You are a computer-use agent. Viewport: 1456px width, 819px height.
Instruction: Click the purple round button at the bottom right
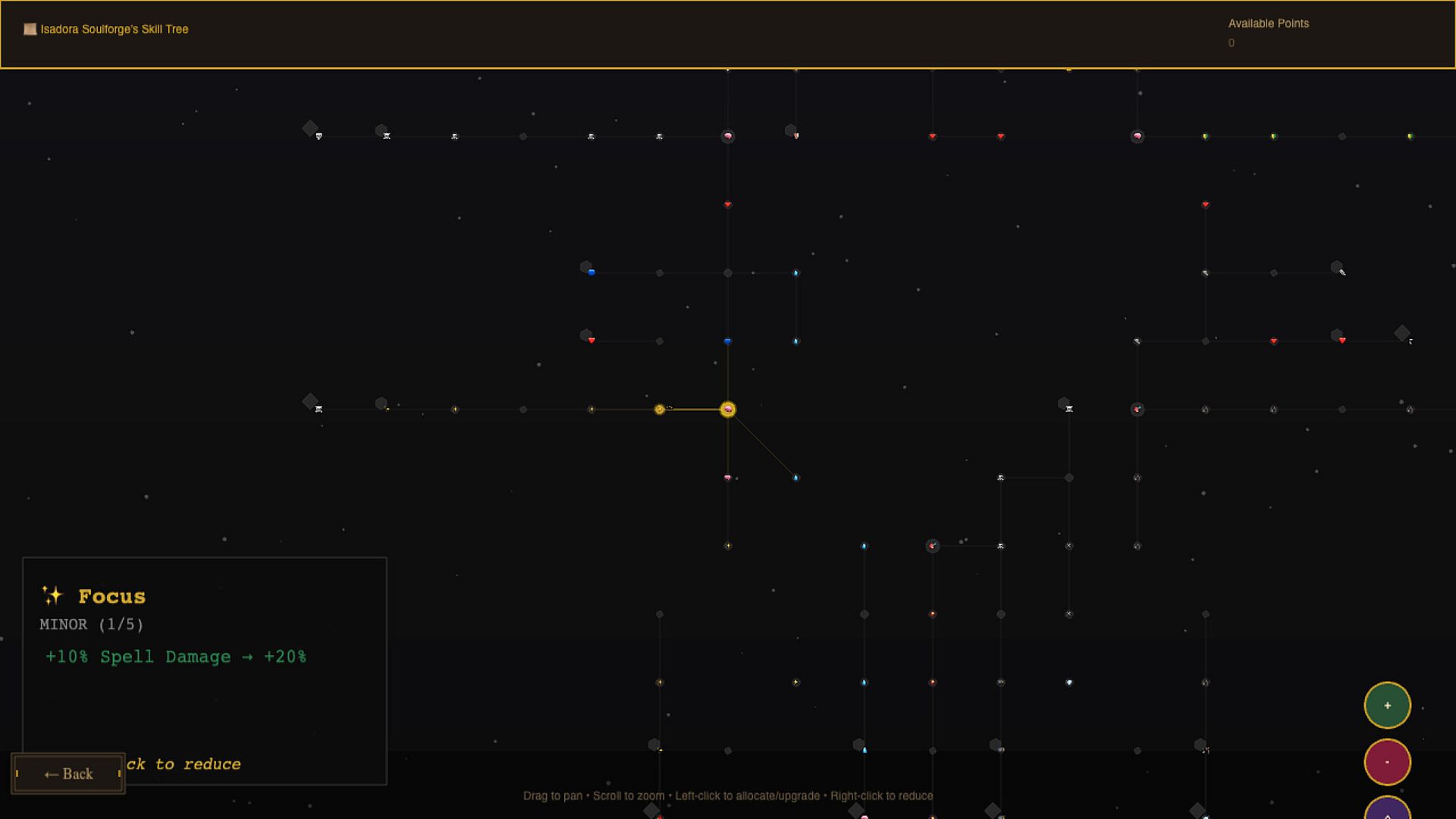click(x=1387, y=810)
